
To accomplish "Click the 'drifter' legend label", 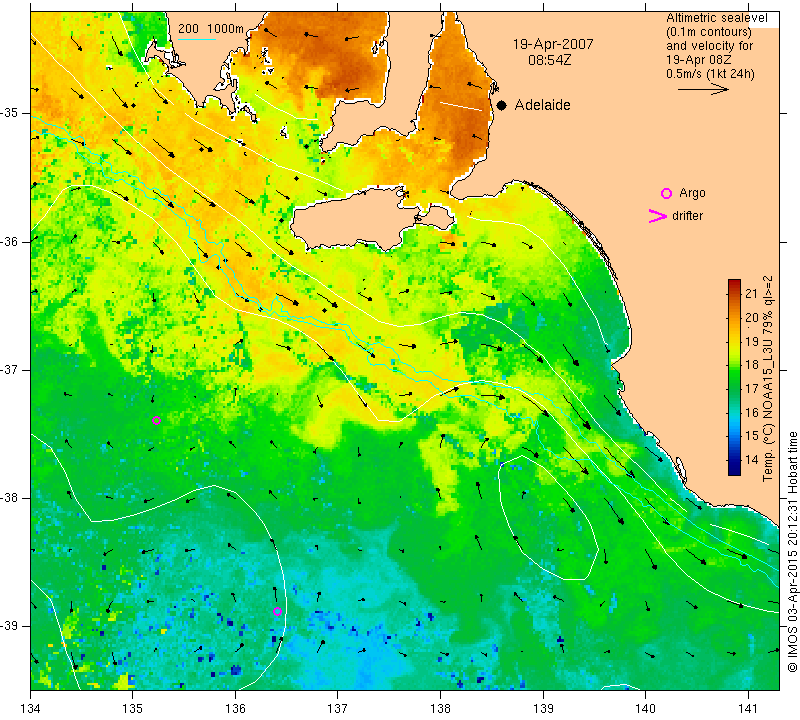I will coord(687,216).
